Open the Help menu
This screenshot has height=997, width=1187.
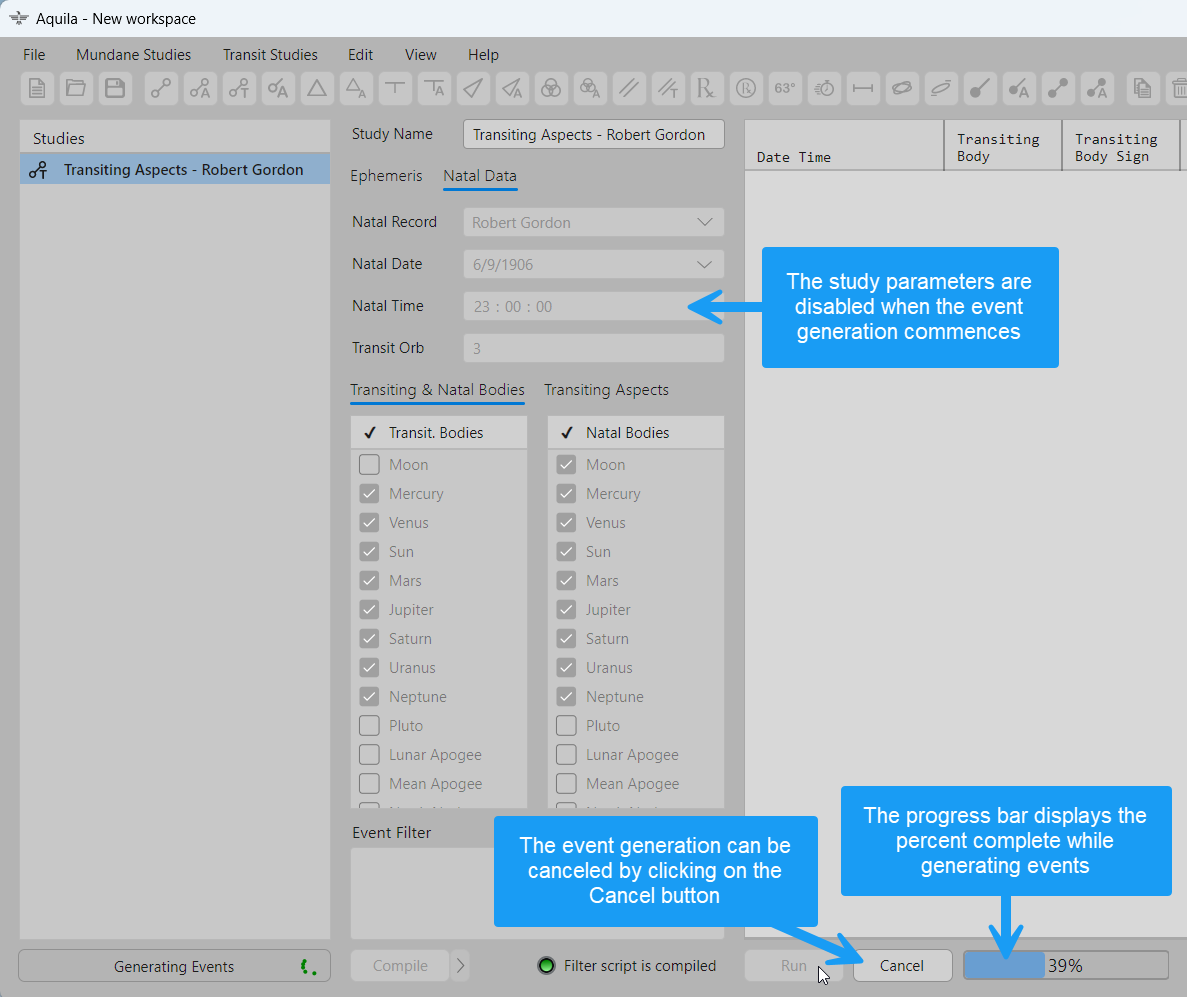pos(483,55)
